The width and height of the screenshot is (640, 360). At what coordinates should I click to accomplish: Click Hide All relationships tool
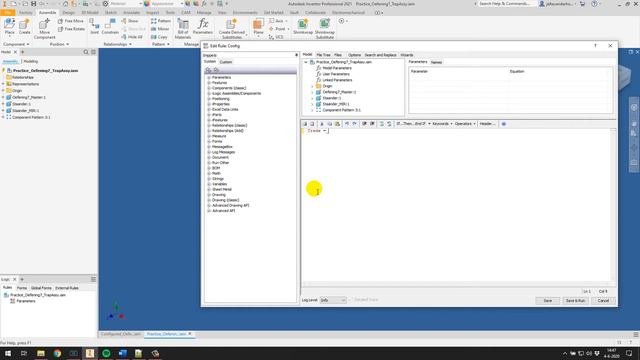click(132, 37)
